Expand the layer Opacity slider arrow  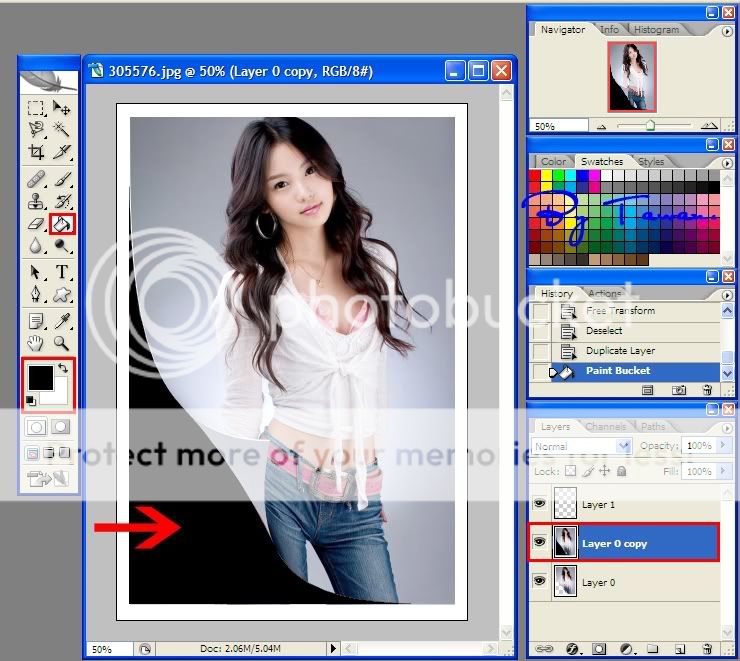coord(721,446)
